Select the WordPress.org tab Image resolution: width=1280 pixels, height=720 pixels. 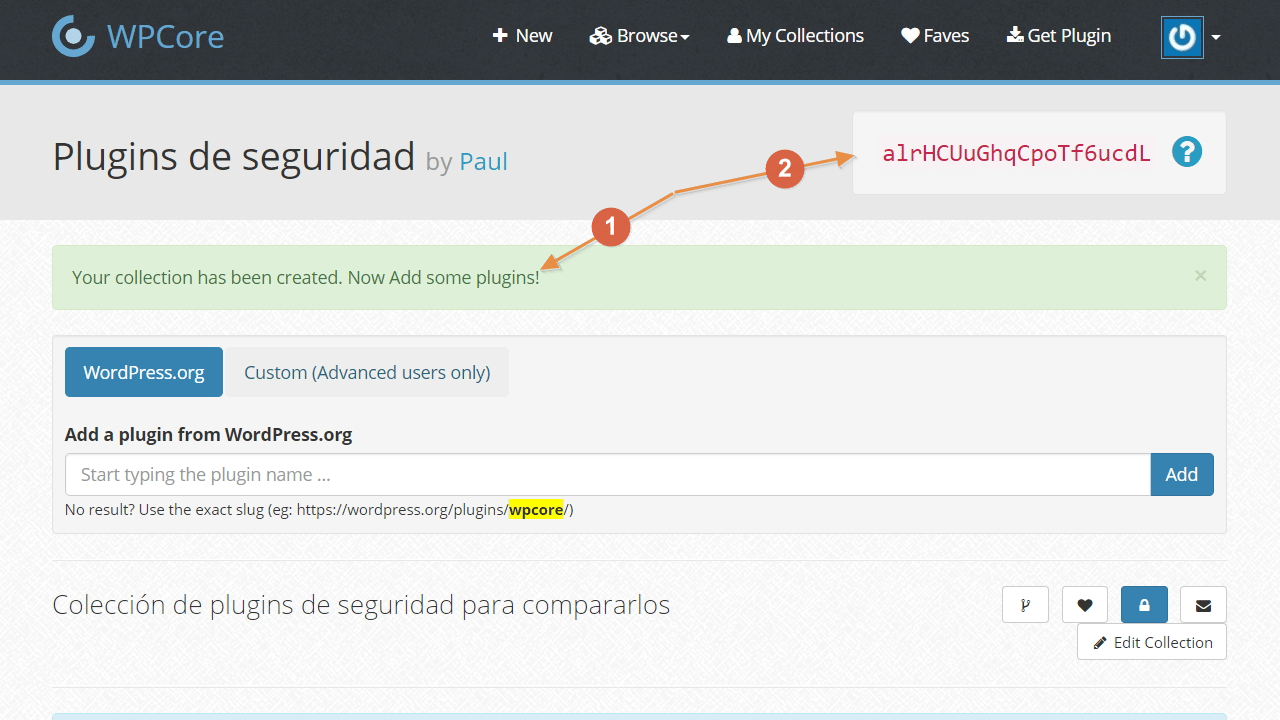click(144, 372)
